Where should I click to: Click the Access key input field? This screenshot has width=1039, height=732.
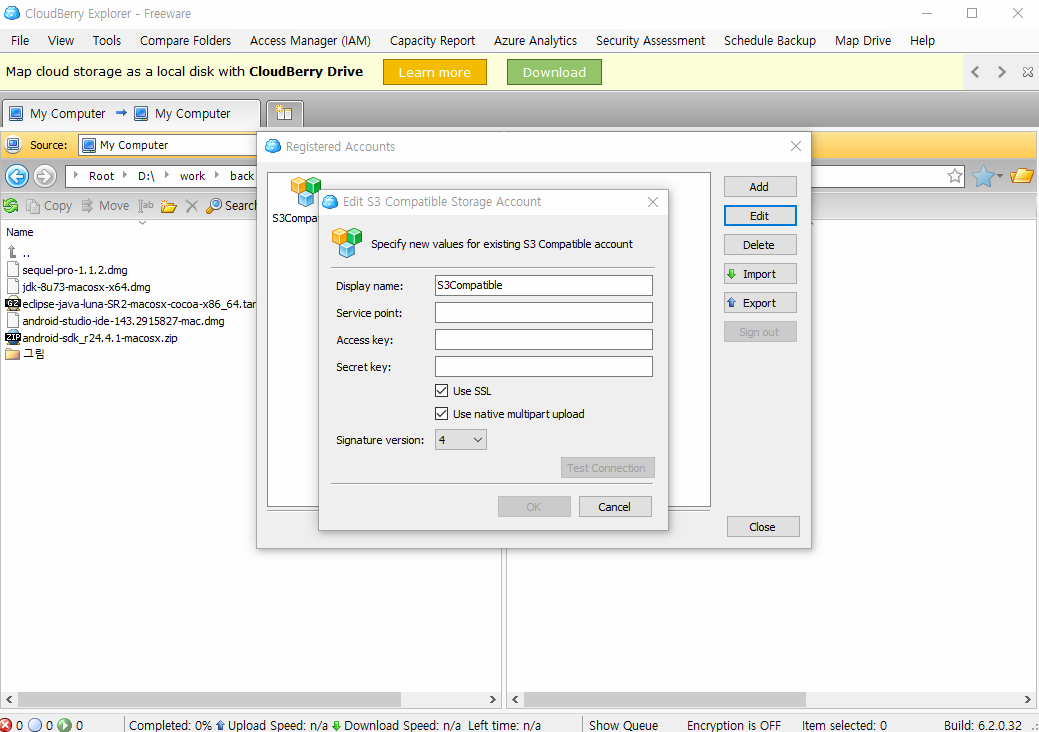point(543,340)
